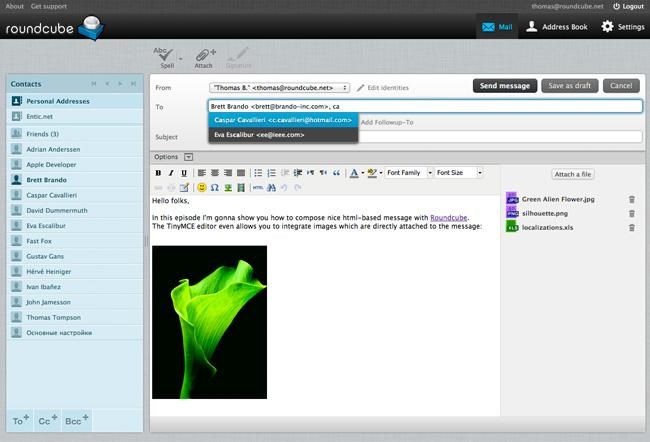Open the text color picker arrow
This screenshot has height=442, width=650.
point(363,173)
